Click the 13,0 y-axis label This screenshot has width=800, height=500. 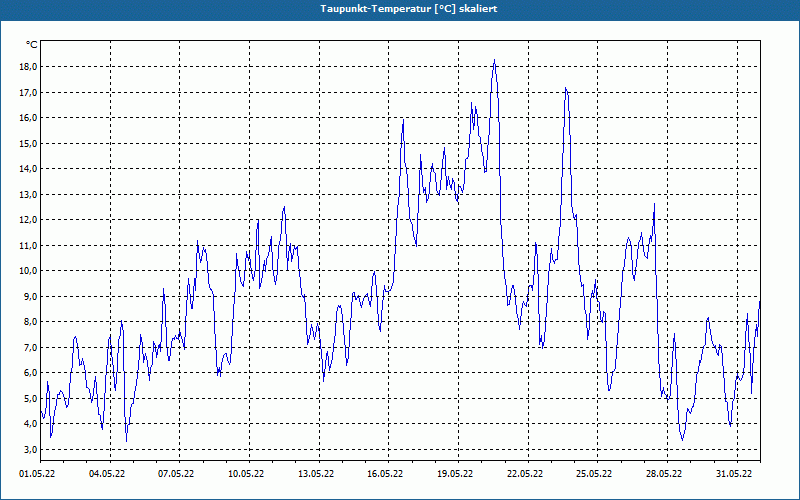(x=28, y=194)
